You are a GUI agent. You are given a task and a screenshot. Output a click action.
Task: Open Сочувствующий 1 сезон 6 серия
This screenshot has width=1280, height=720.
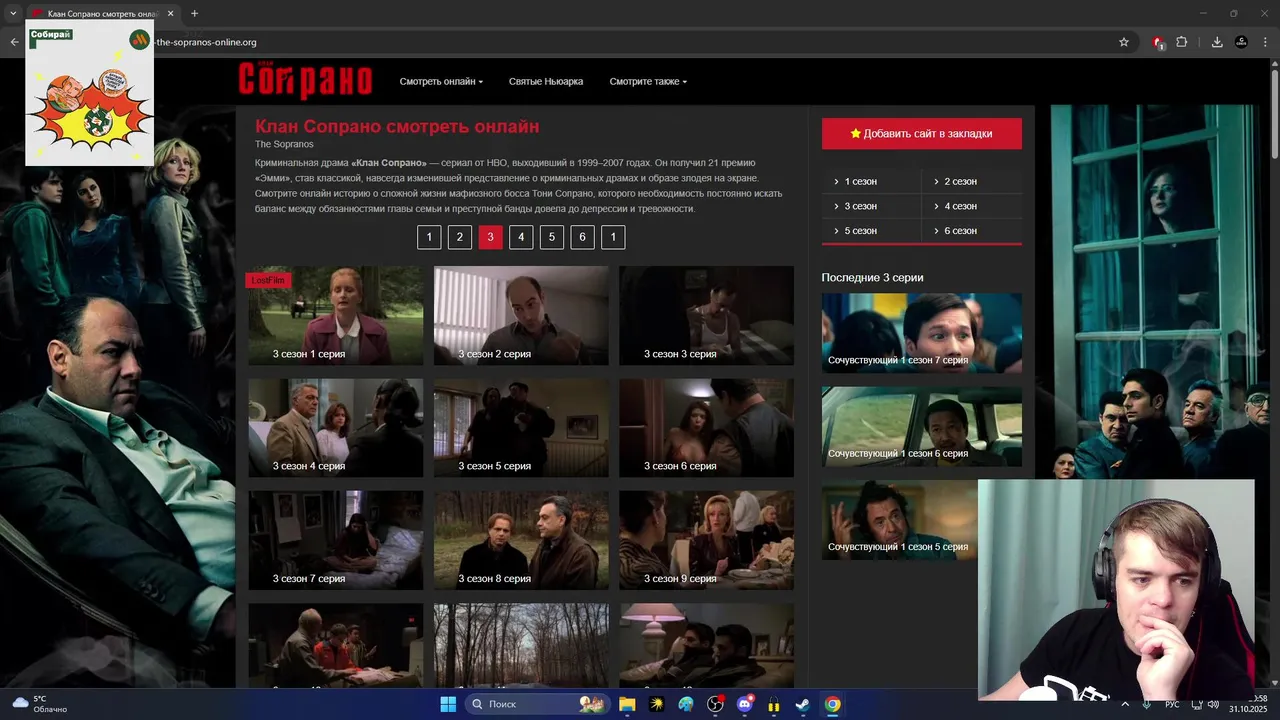click(x=922, y=426)
